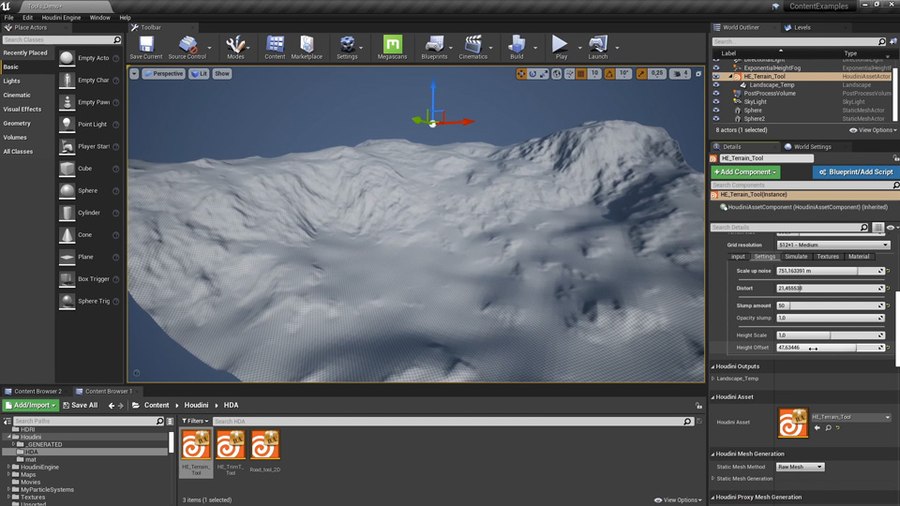Open the Grid resolution dropdown
This screenshot has width=900, height=506.
point(833,245)
